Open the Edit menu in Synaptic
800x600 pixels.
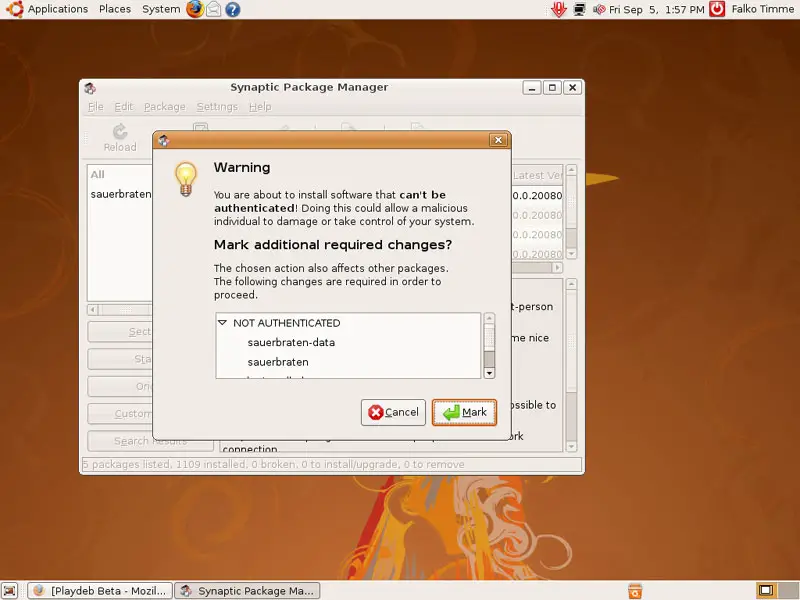click(123, 107)
